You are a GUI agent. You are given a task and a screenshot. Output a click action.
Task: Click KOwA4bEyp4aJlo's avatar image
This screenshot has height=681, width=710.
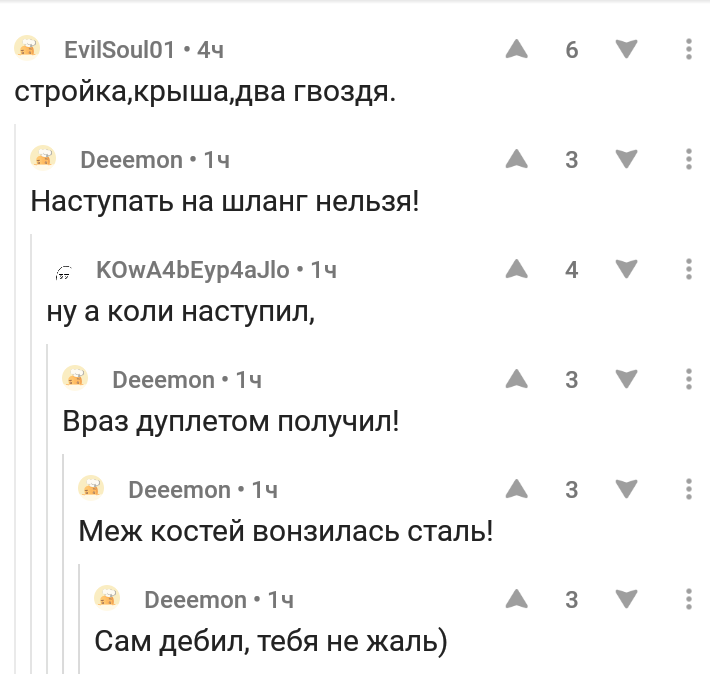coord(60,270)
